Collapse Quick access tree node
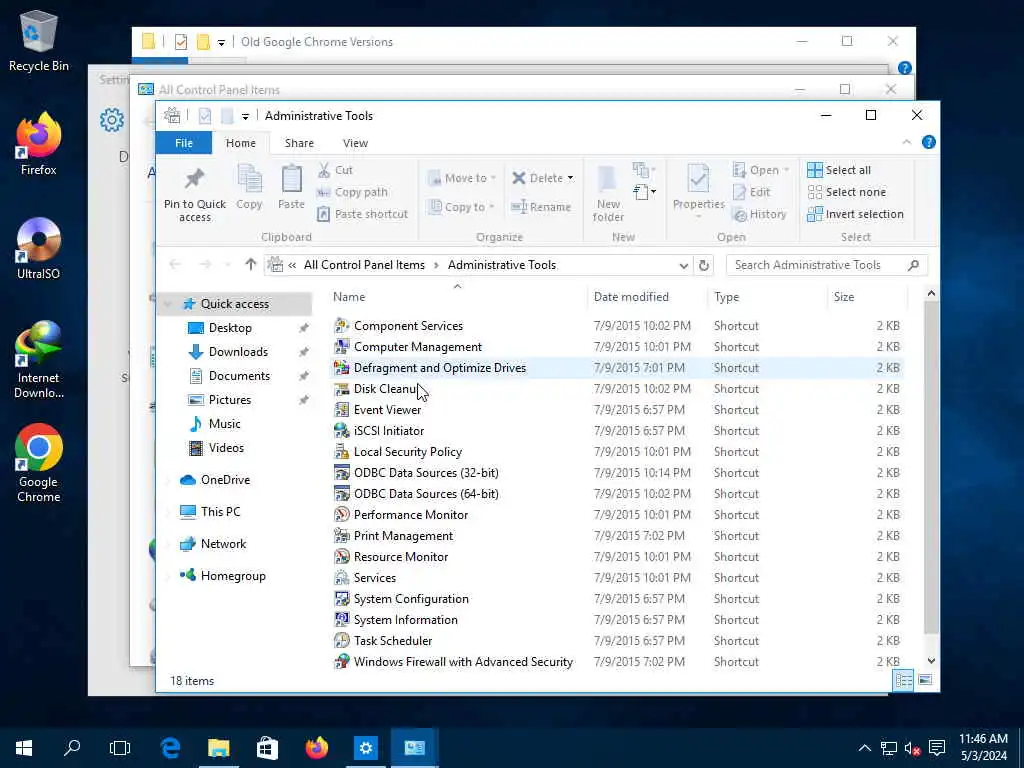The image size is (1024, 768). (x=167, y=304)
